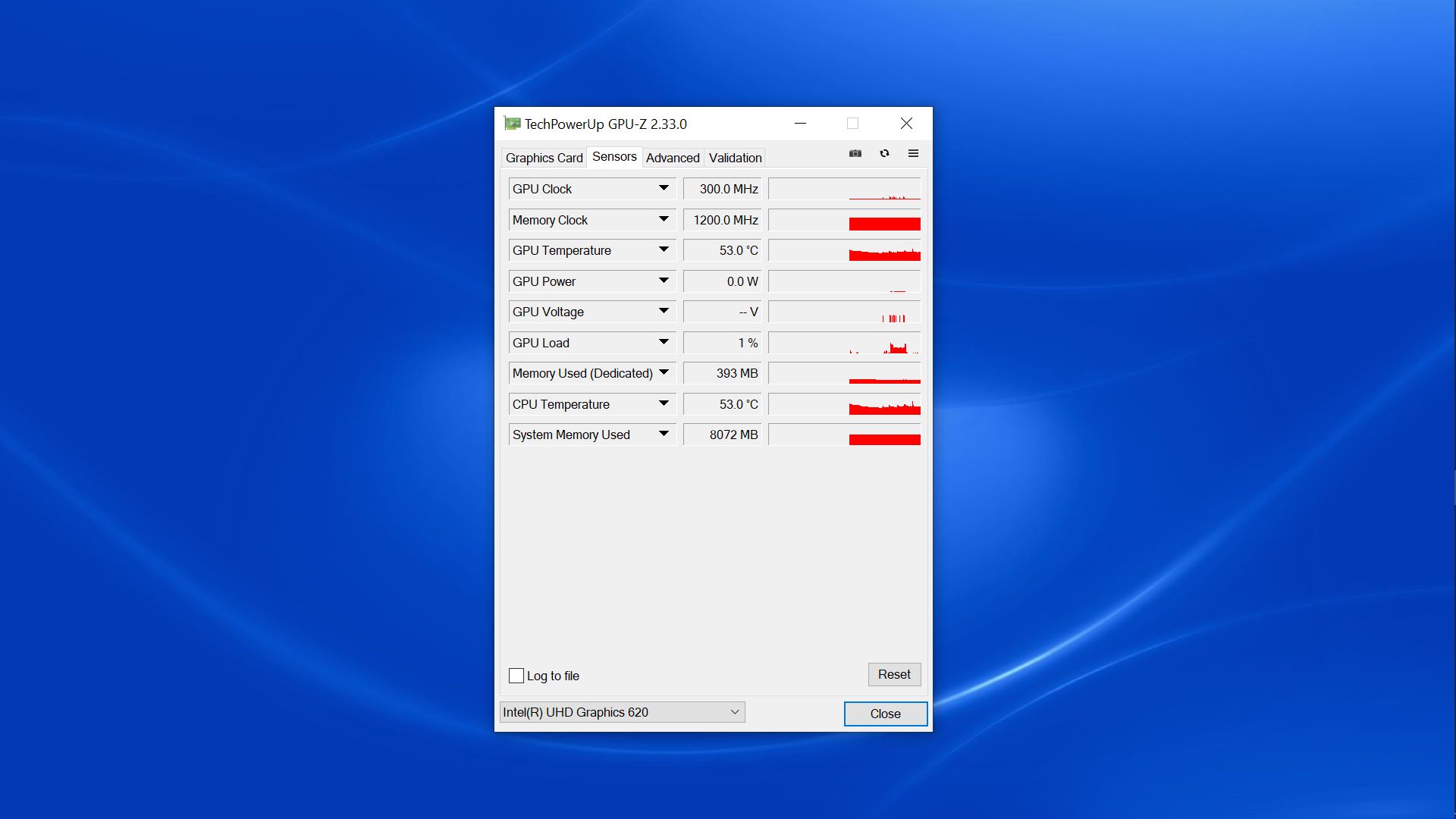Open the Advanced tab
1456x819 pixels.
[673, 158]
